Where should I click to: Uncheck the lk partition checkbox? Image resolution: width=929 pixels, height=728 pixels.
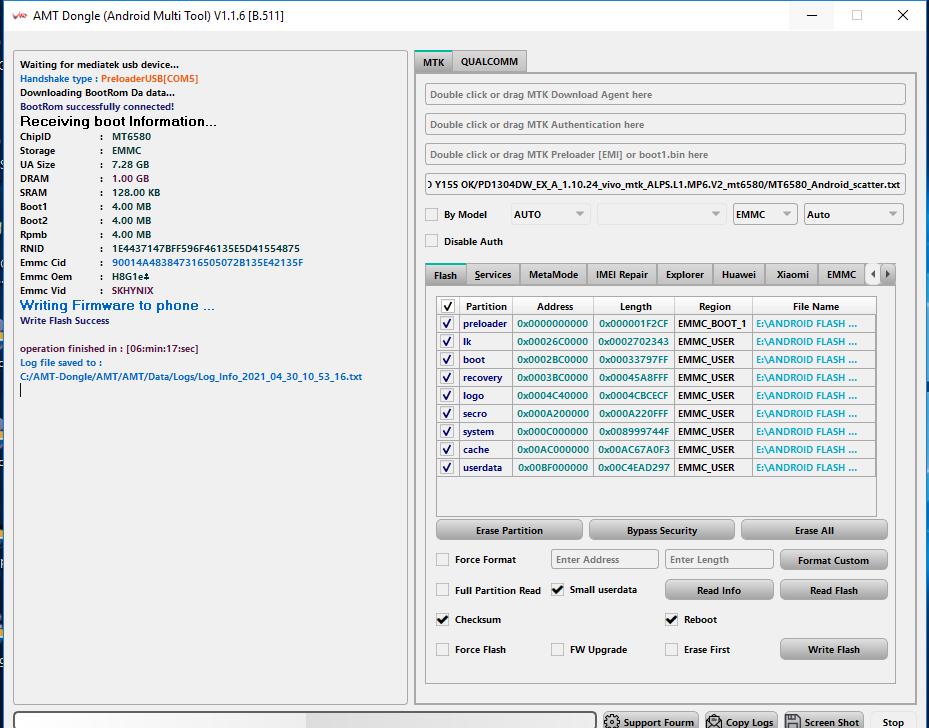(447, 342)
